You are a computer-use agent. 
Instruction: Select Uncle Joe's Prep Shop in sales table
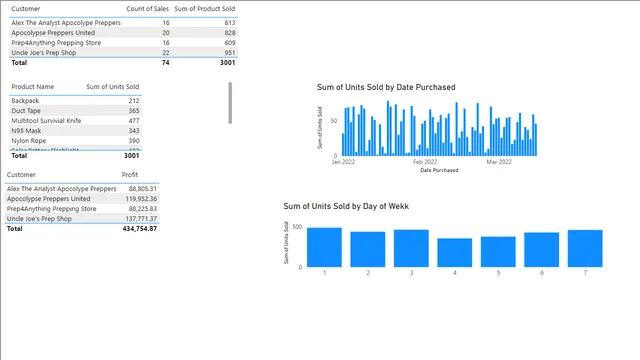tap(44, 53)
